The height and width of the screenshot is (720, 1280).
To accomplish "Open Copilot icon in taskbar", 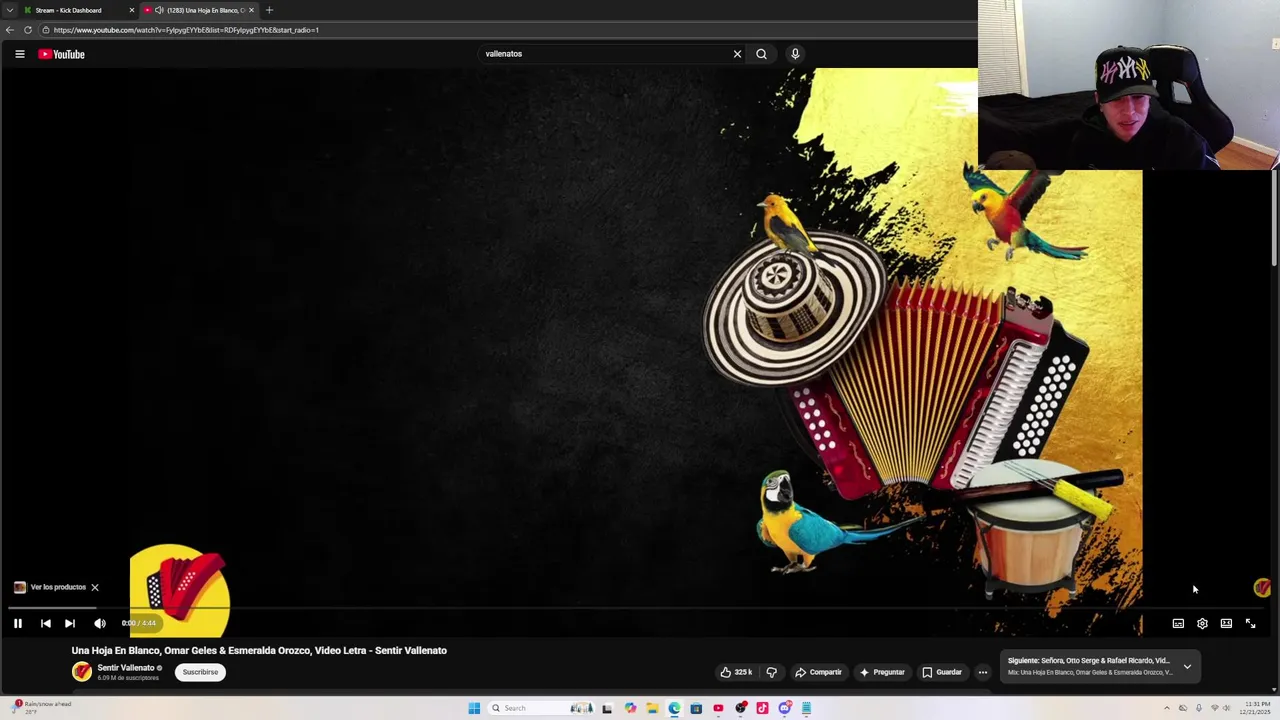I will click(x=630, y=708).
